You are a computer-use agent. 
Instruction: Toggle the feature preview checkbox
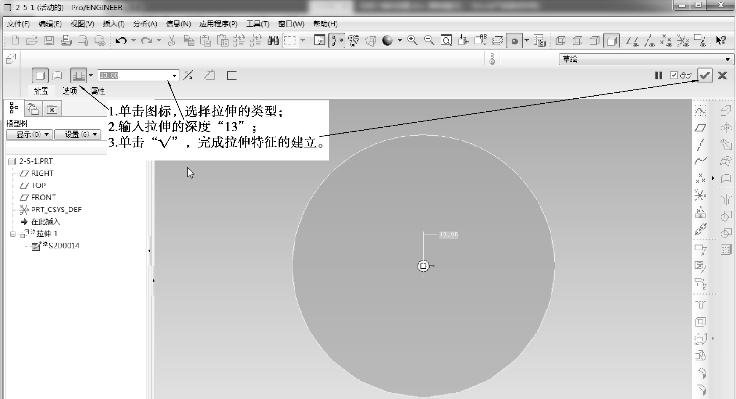pos(674,75)
